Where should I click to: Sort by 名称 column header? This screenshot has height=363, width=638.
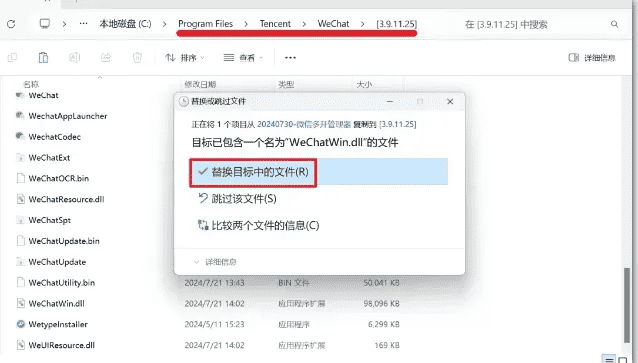pyautogui.click(x=31, y=84)
